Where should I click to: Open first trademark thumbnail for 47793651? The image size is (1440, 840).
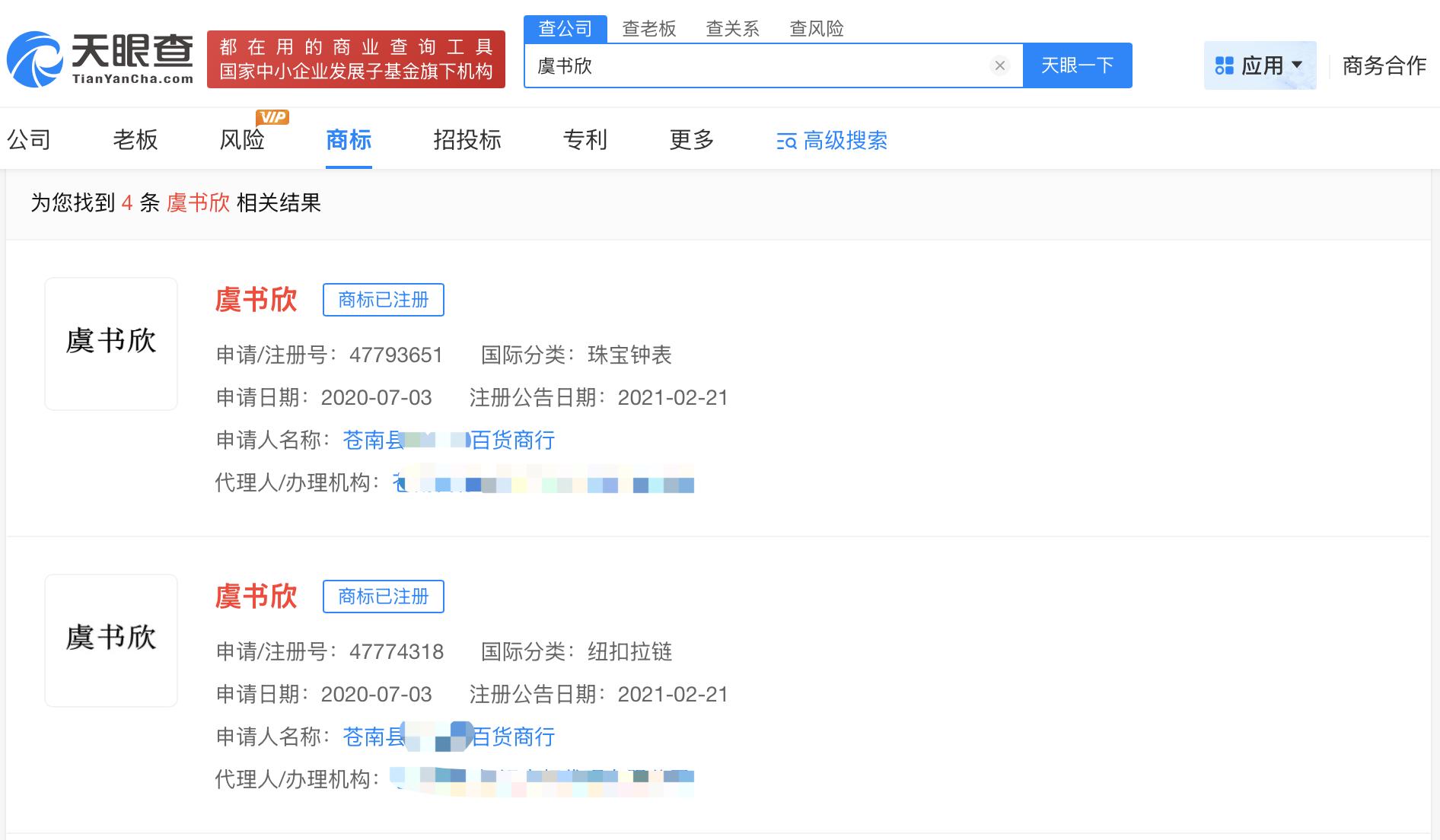(x=111, y=344)
